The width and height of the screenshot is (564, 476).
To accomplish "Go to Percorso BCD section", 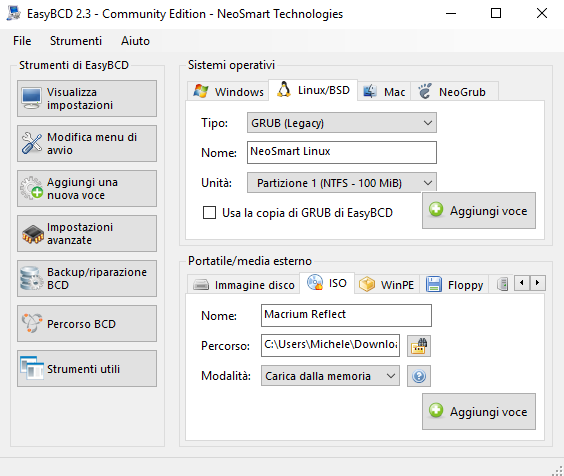I will tap(87, 323).
